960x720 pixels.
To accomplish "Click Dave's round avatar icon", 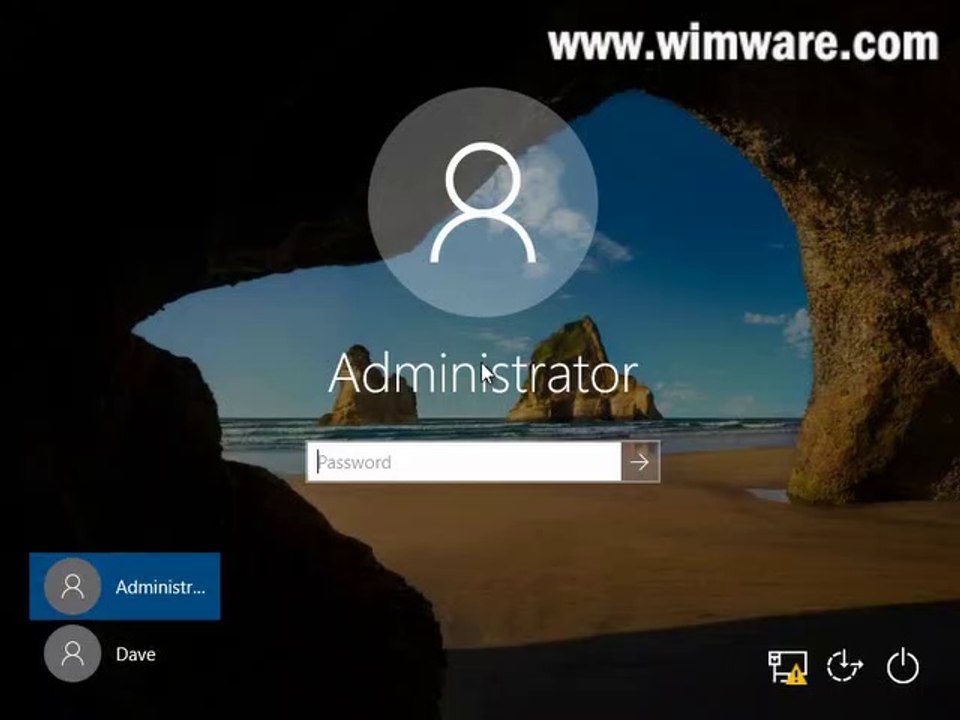I will (73, 653).
